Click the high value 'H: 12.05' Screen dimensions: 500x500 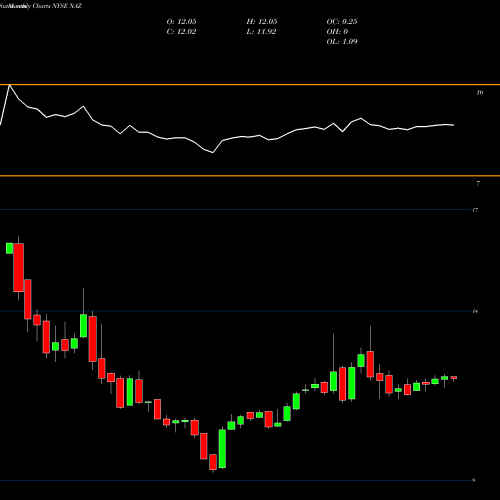click(x=262, y=22)
